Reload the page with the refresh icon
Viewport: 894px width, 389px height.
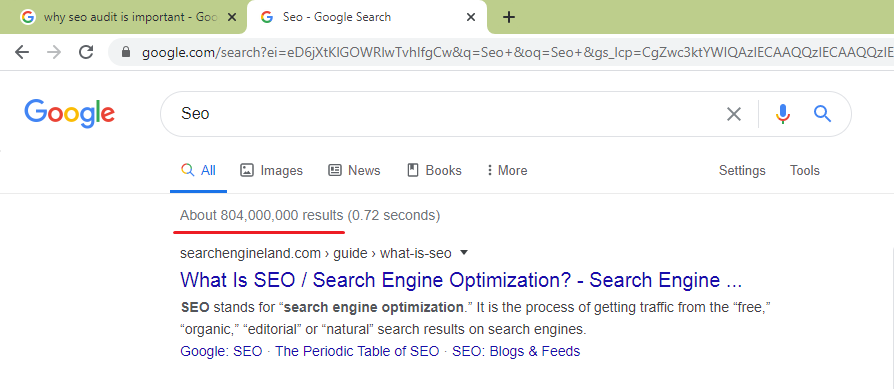pyautogui.click(x=86, y=52)
